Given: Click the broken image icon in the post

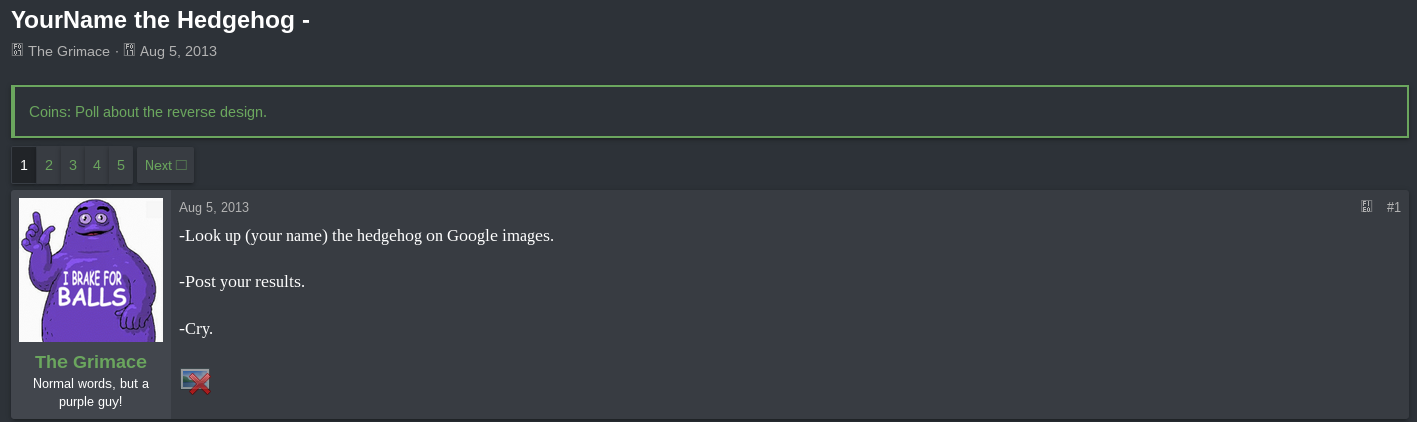Looking at the screenshot, I should coord(195,381).
